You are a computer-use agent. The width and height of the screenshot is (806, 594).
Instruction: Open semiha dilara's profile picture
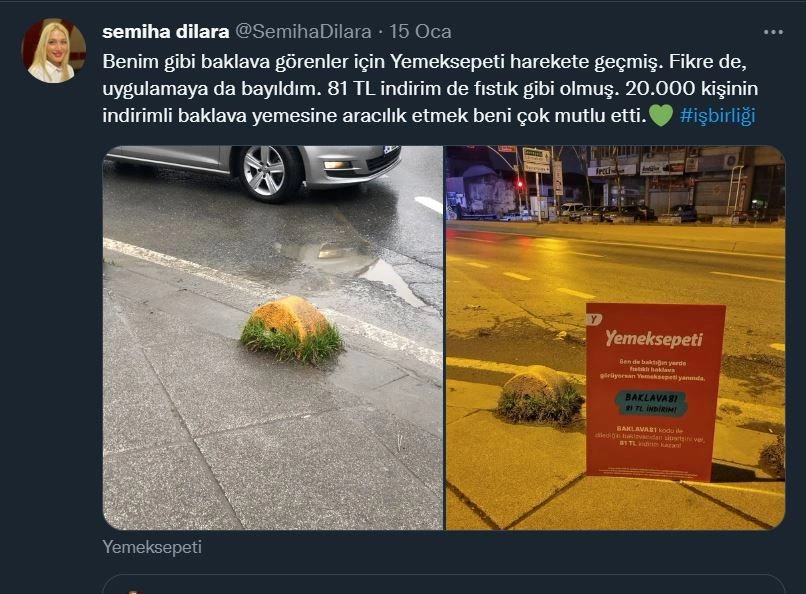tap(54, 51)
